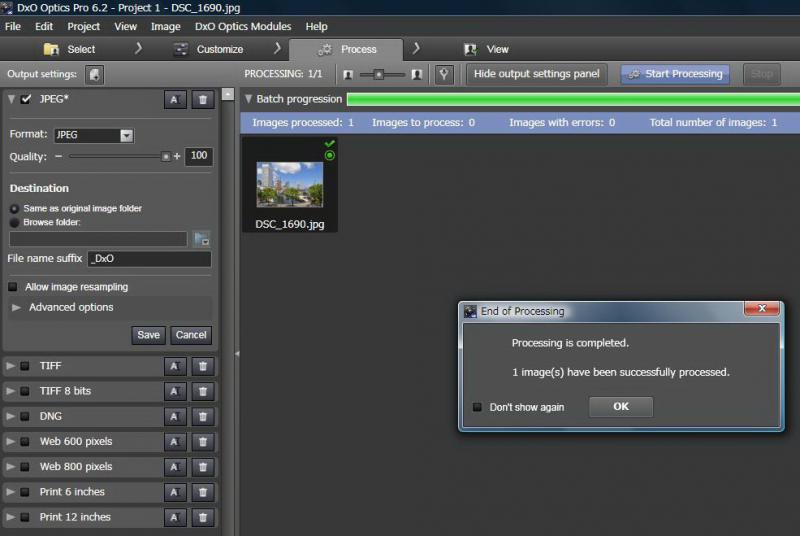The height and width of the screenshot is (536, 800).
Task: Click the File name suffix field
Action: click(149, 259)
